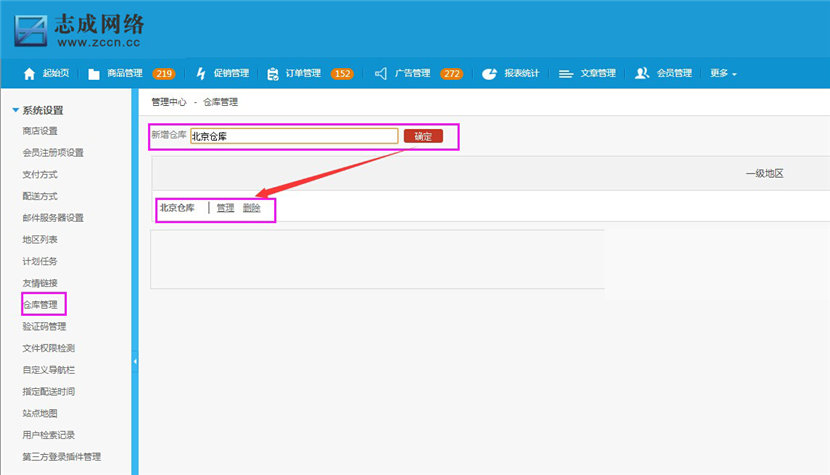Open 文件权限检测 in sidebar

pyautogui.click(x=48, y=348)
